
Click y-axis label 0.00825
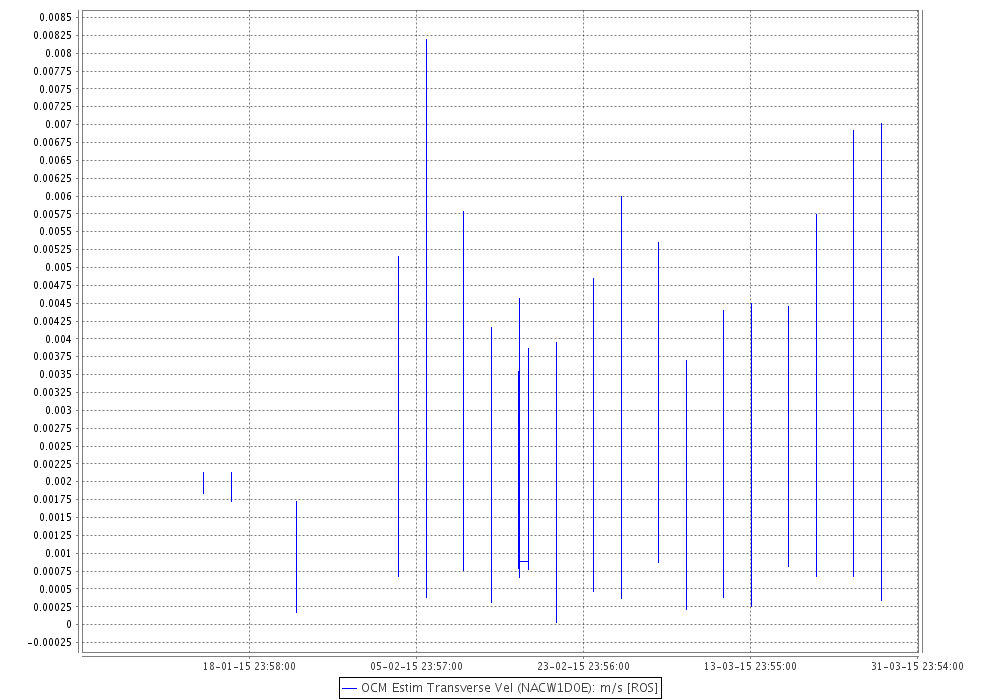click(53, 35)
